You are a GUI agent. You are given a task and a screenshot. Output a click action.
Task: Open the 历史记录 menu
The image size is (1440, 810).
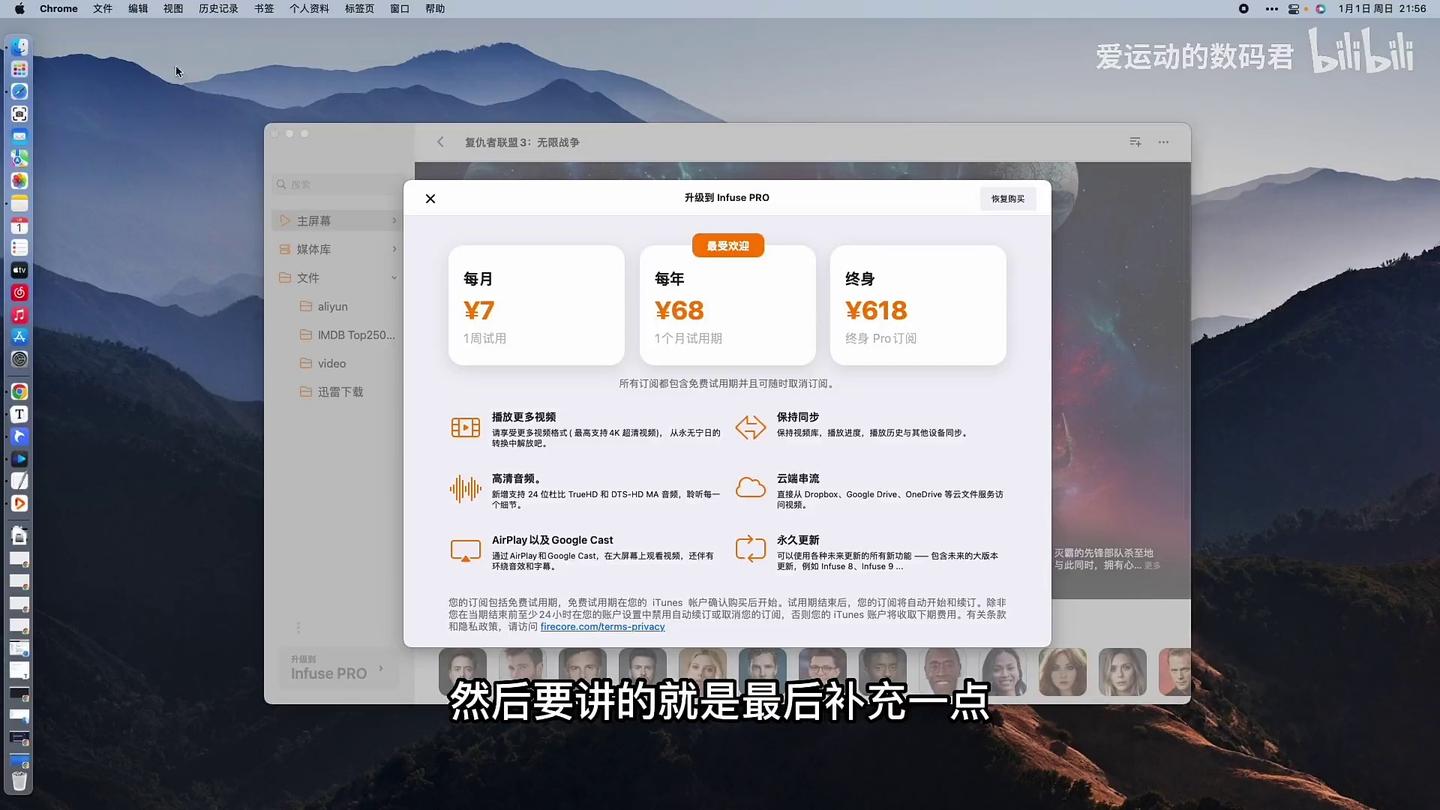point(218,8)
